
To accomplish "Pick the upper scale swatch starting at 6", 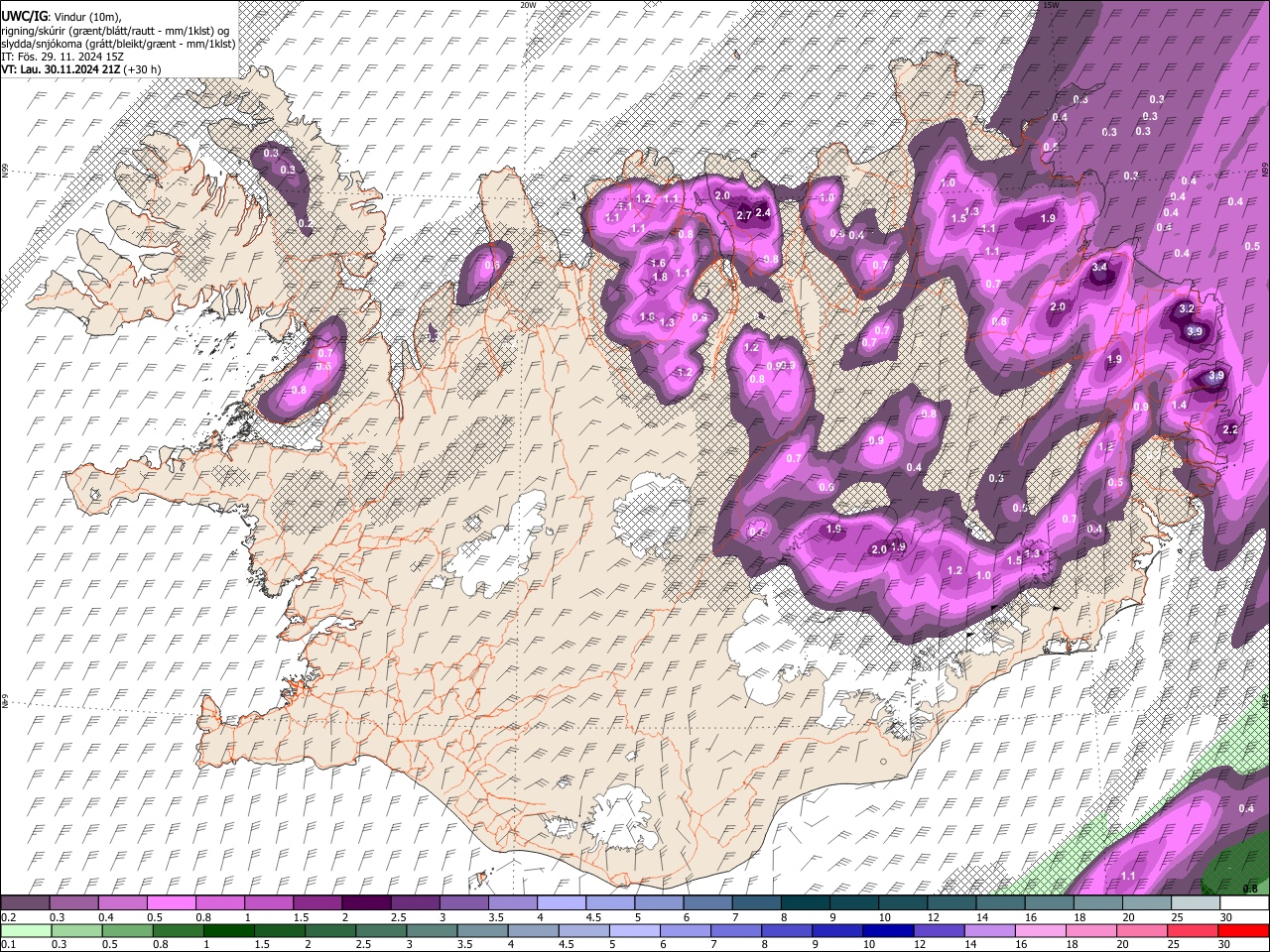I will tap(707, 903).
